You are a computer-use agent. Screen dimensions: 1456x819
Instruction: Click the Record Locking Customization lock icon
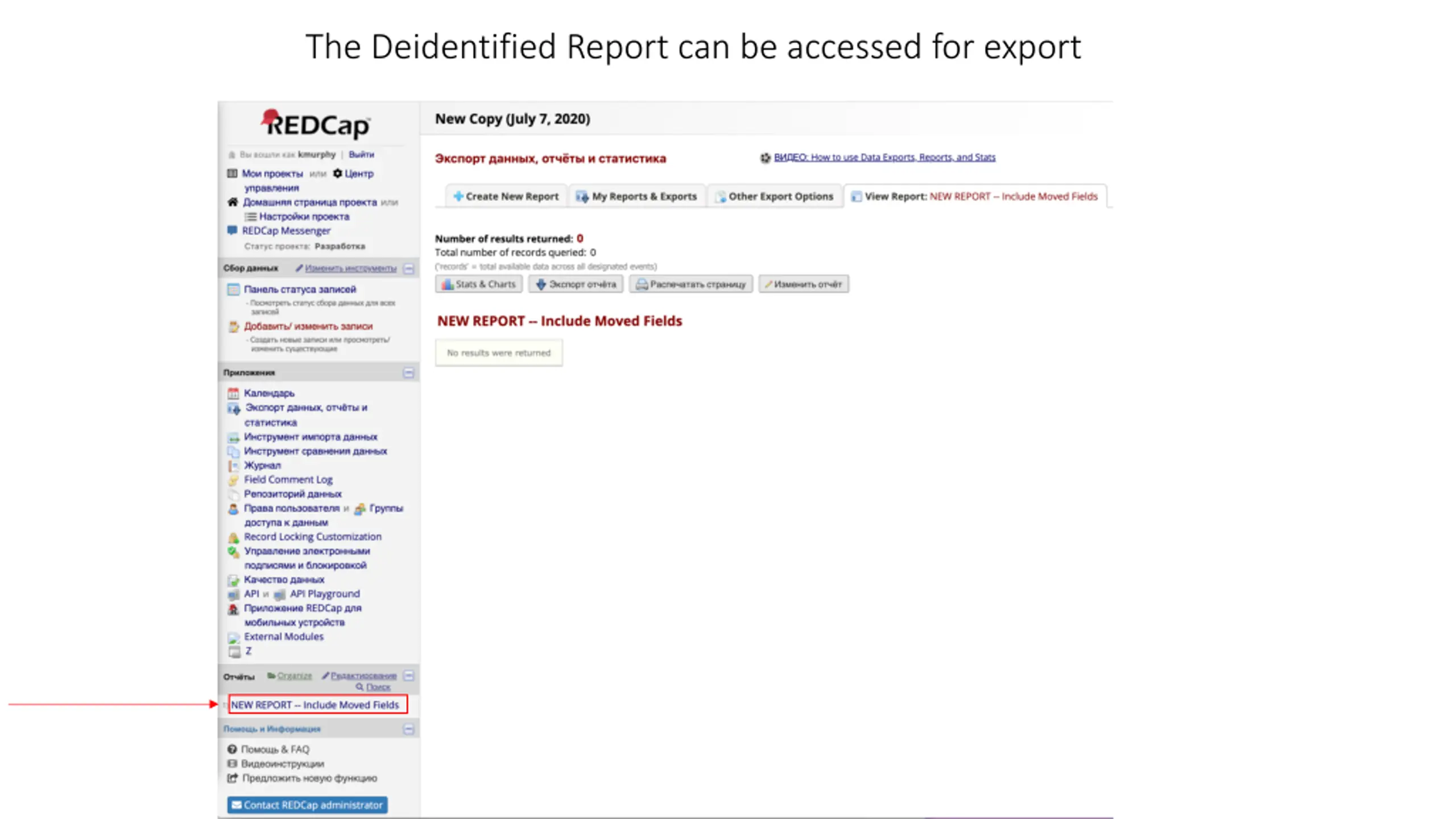233,537
